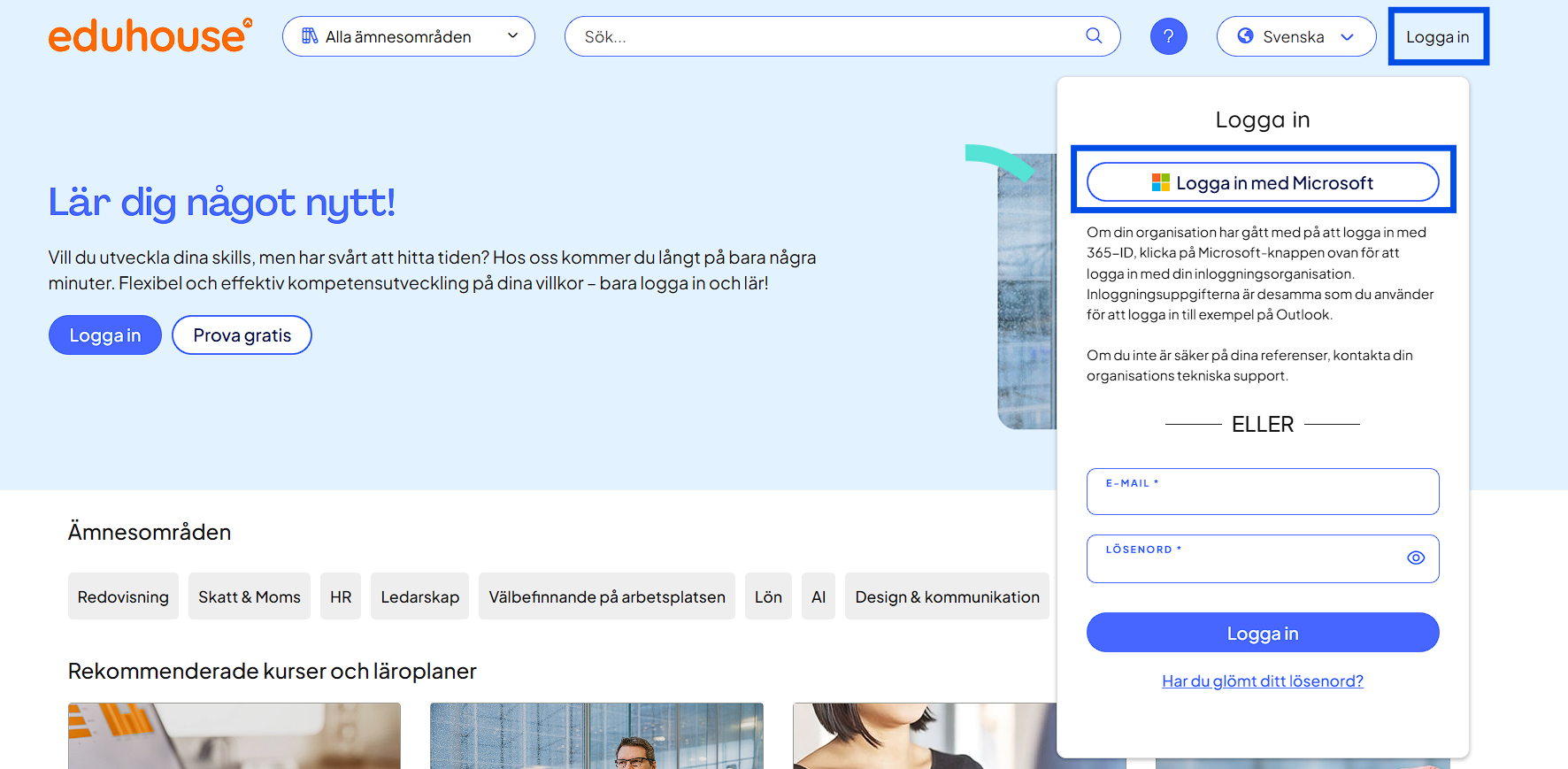The height and width of the screenshot is (769, 1568).
Task: Click the globe icon beside Svenska
Action: tap(1245, 36)
